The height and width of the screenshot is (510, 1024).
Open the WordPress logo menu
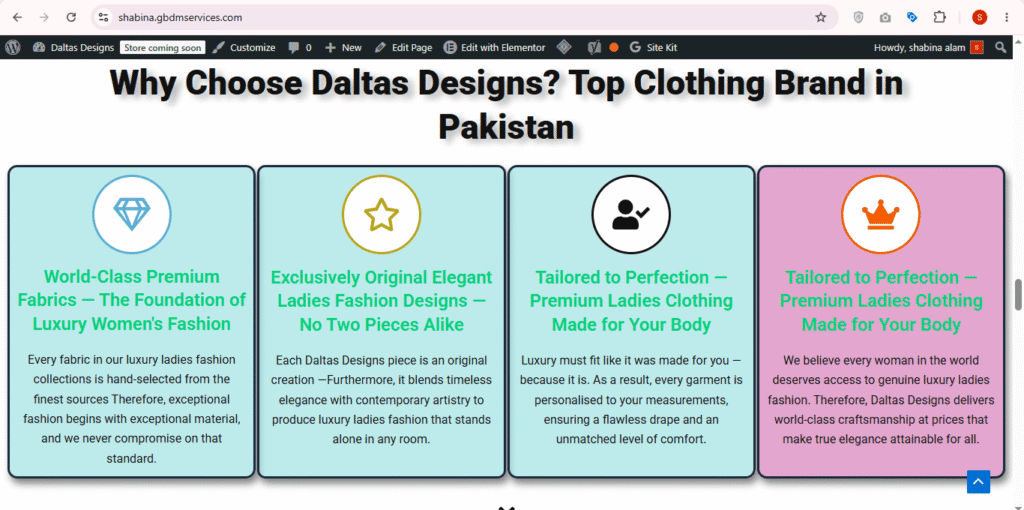click(x=13, y=47)
